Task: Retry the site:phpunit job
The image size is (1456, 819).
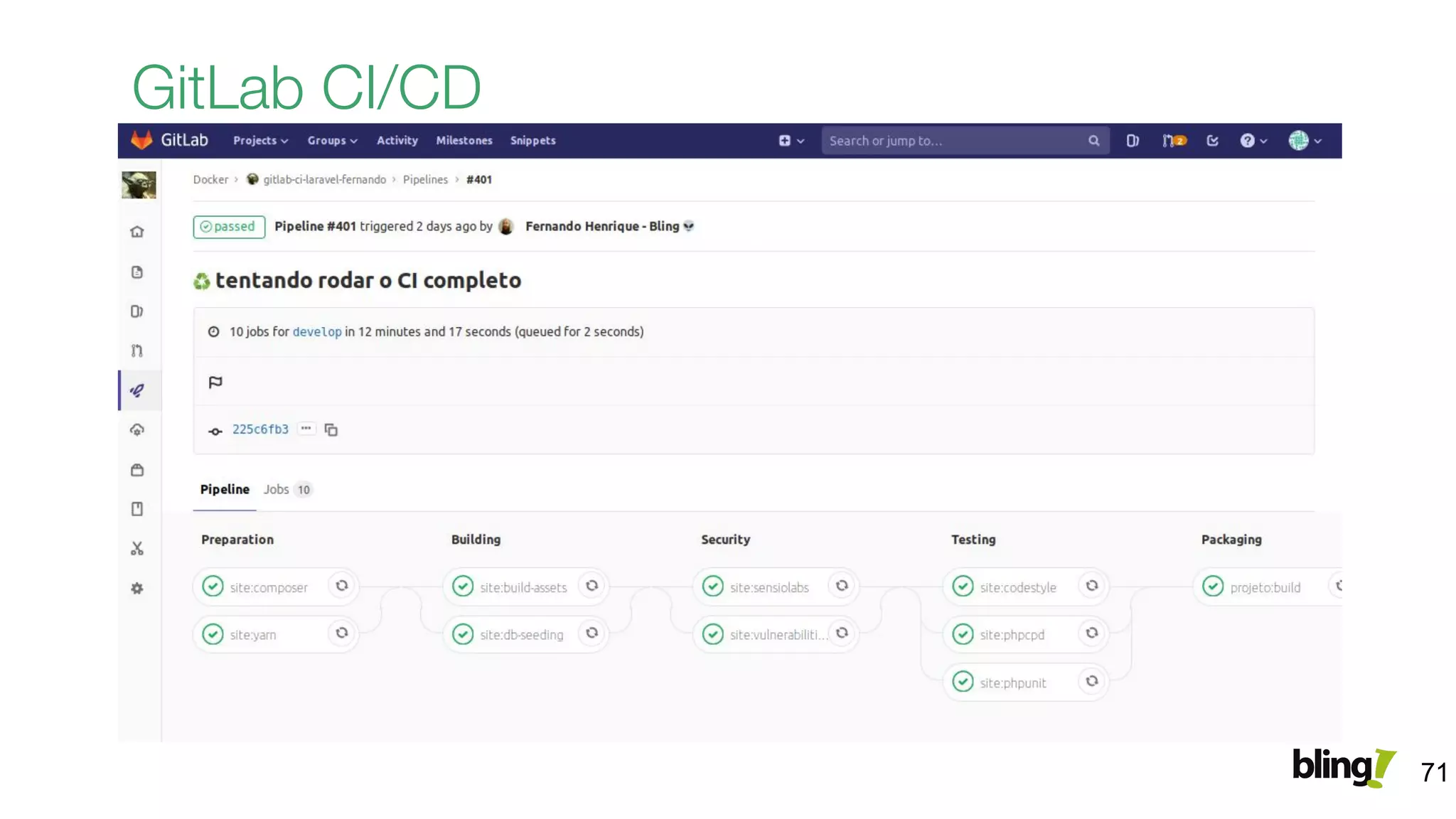Action: (x=1093, y=681)
